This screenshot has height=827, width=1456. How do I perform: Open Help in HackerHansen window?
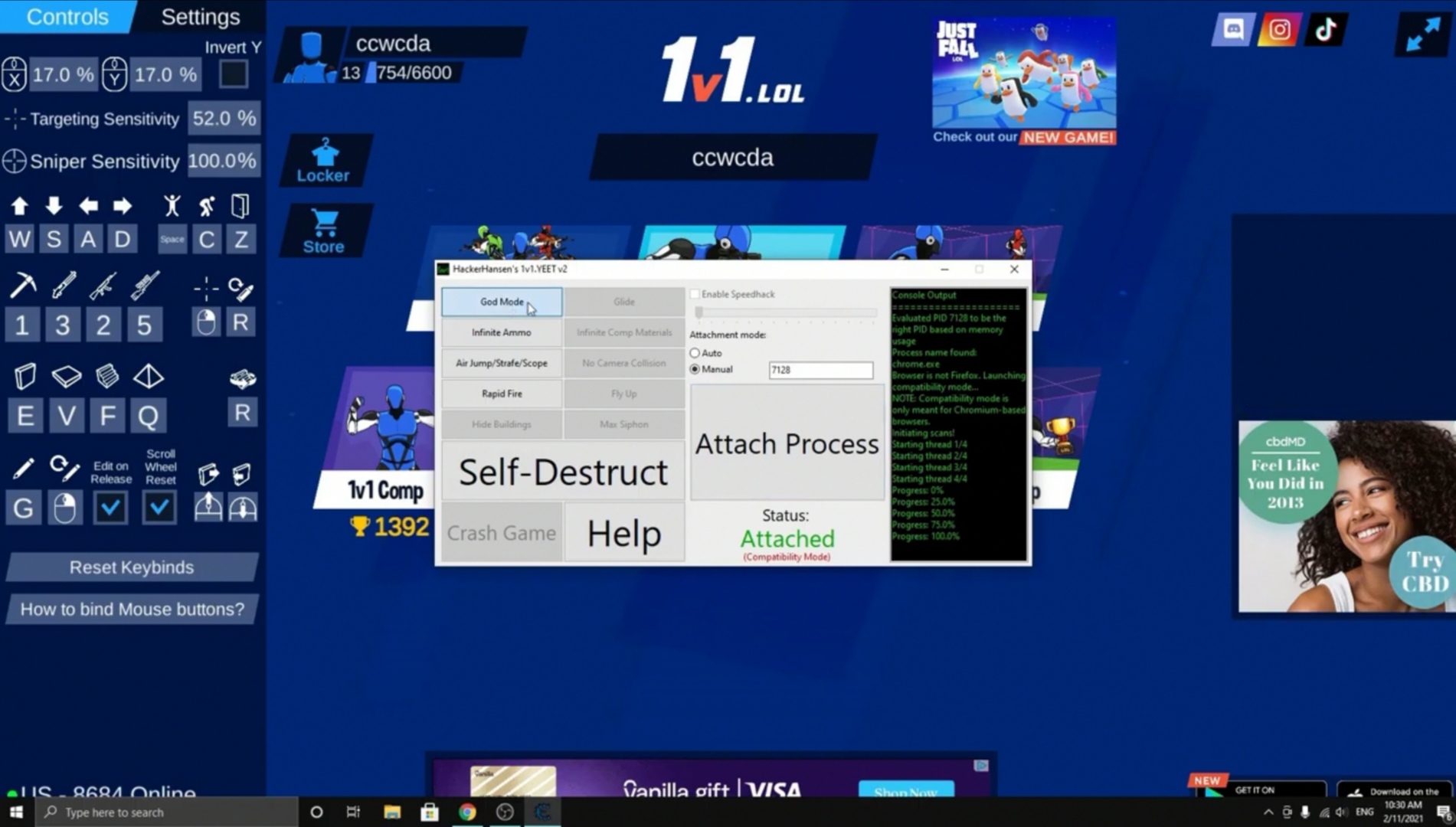point(624,532)
